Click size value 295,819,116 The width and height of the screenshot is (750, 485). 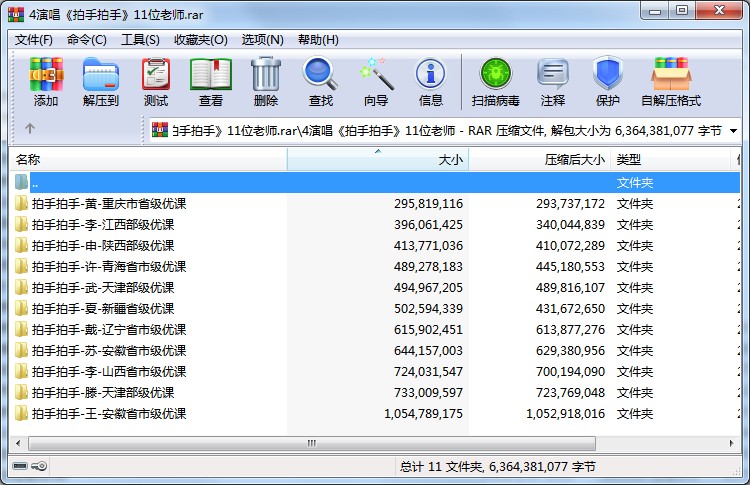pos(429,204)
